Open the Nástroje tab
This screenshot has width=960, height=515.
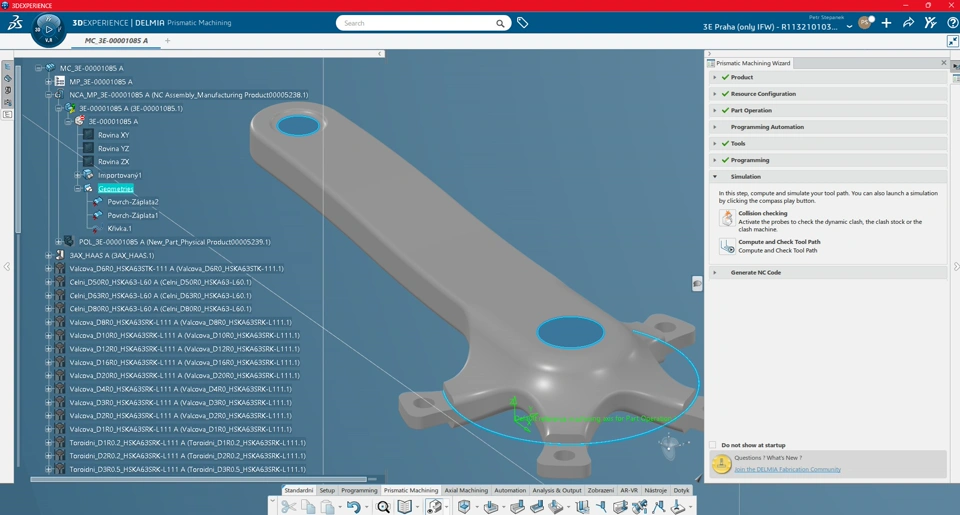pos(656,491)
